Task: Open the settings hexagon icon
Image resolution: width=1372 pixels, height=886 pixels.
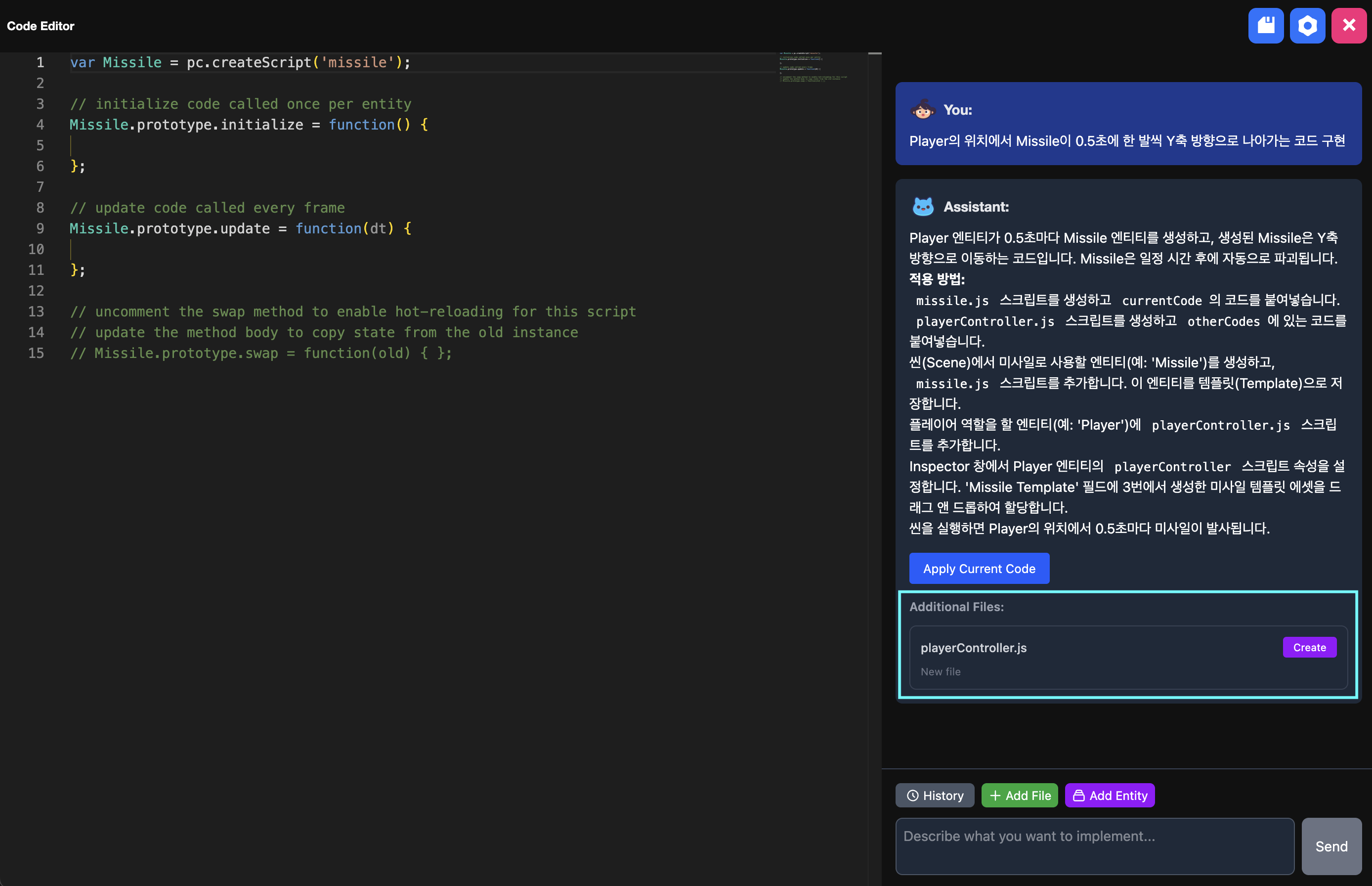Action: [1307, 26]
